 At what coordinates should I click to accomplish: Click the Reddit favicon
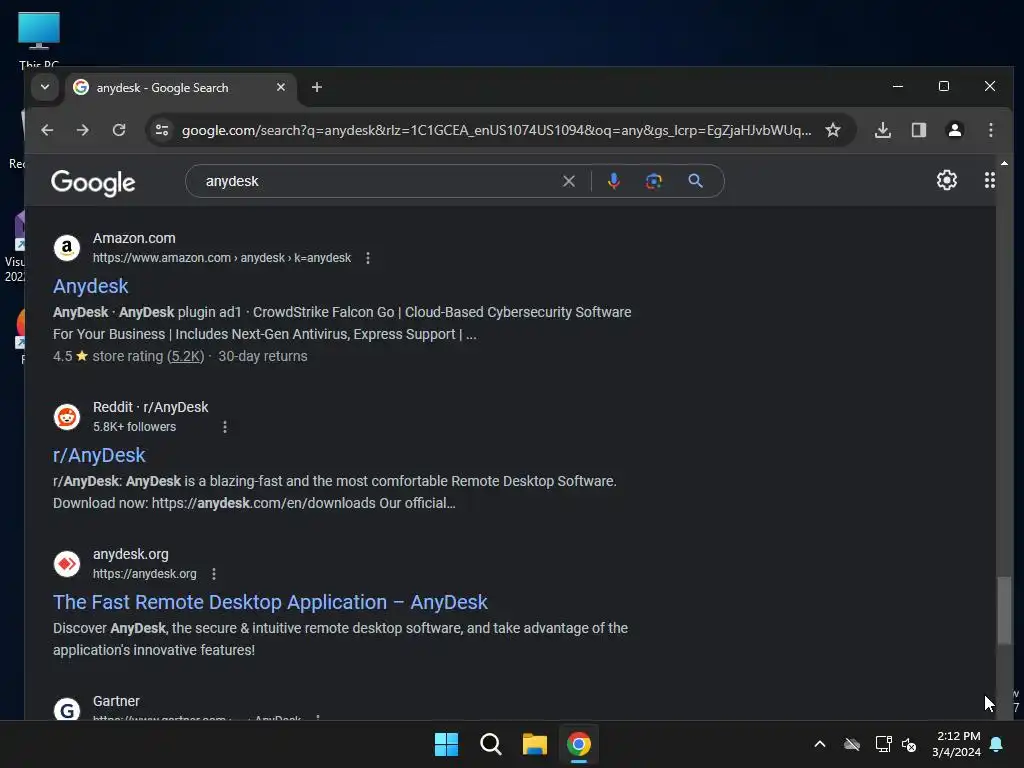point(67,417)
